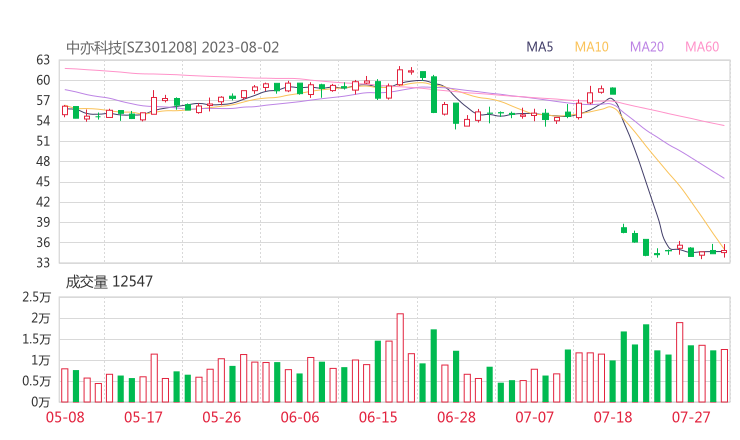740x440 pixels.
Task: Click the MA10 legend label
Action: coord(591,47)
